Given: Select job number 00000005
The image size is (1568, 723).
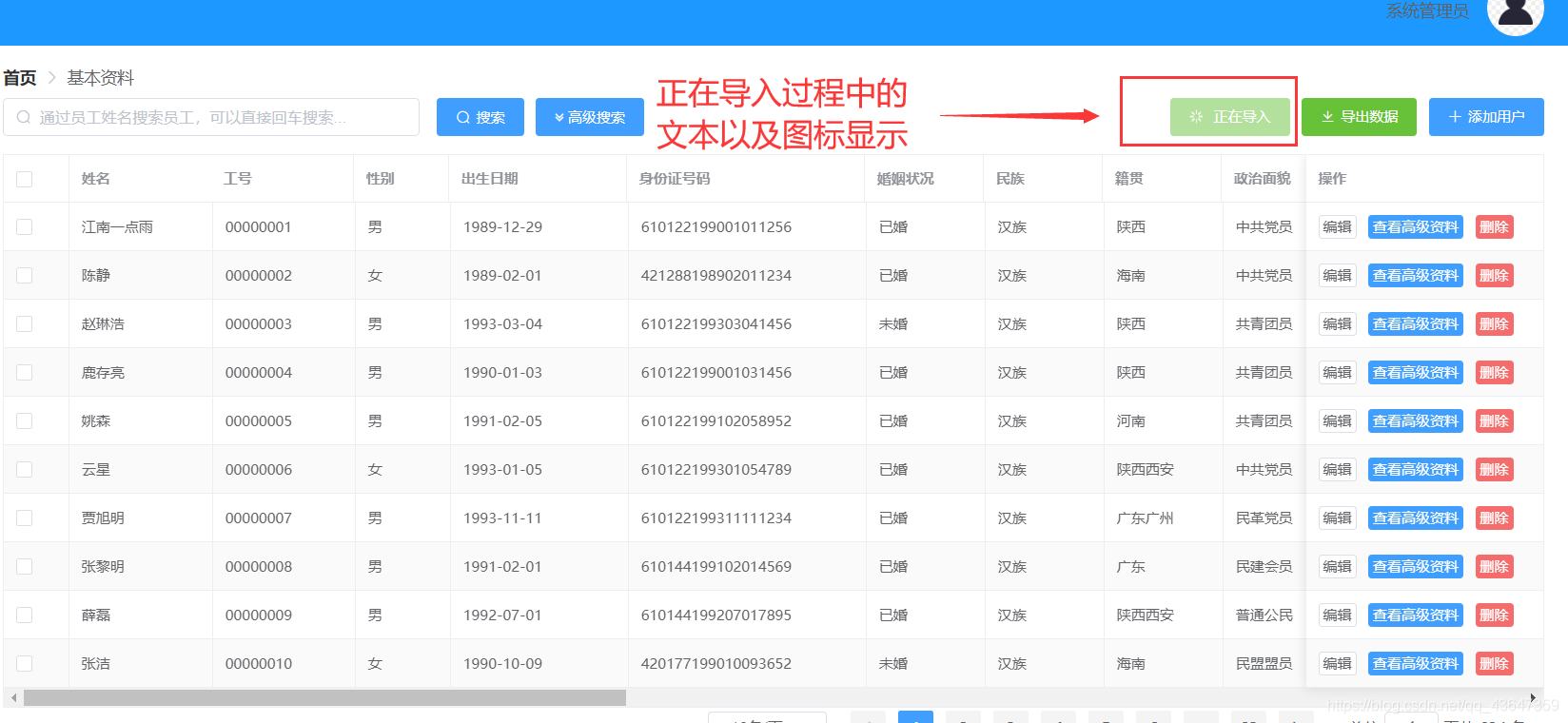Looking at the screenshot, I should [x=259, y=420].
